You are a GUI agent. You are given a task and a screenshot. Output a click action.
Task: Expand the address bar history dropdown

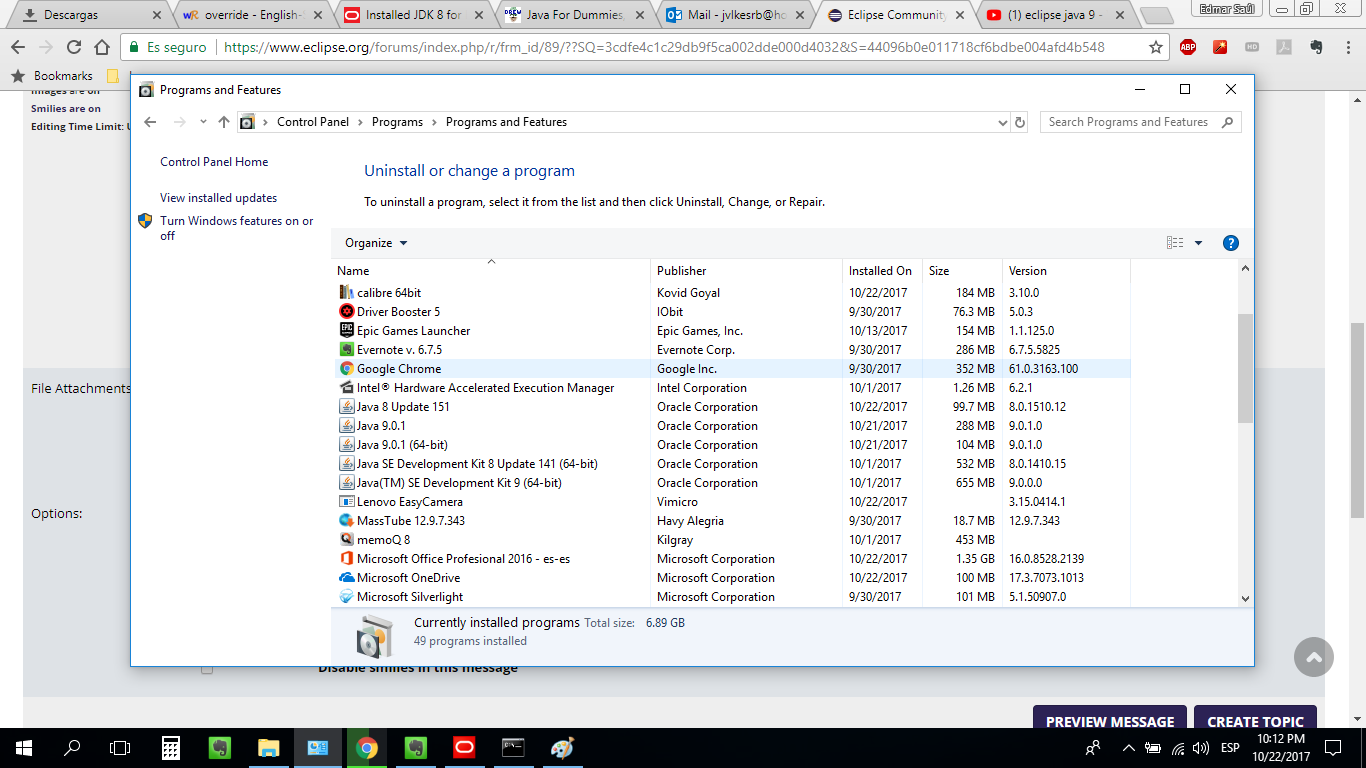(x=1003, y=122)
